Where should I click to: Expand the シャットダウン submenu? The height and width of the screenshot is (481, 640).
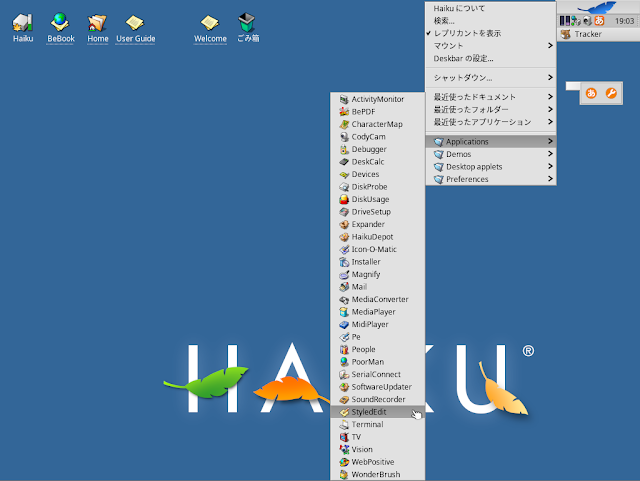coord(491,78)
